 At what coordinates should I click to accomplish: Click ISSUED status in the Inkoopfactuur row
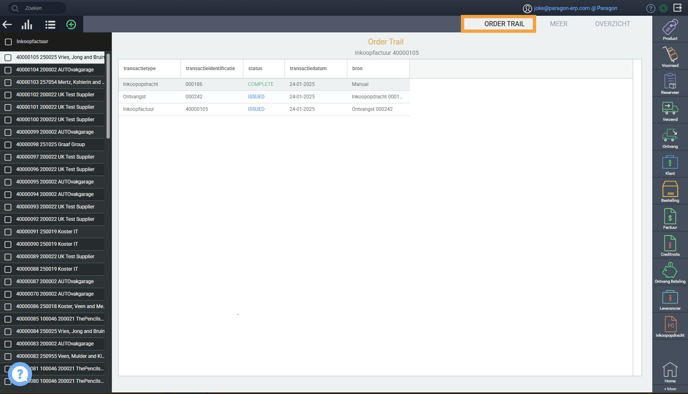(x=256, y=109)
